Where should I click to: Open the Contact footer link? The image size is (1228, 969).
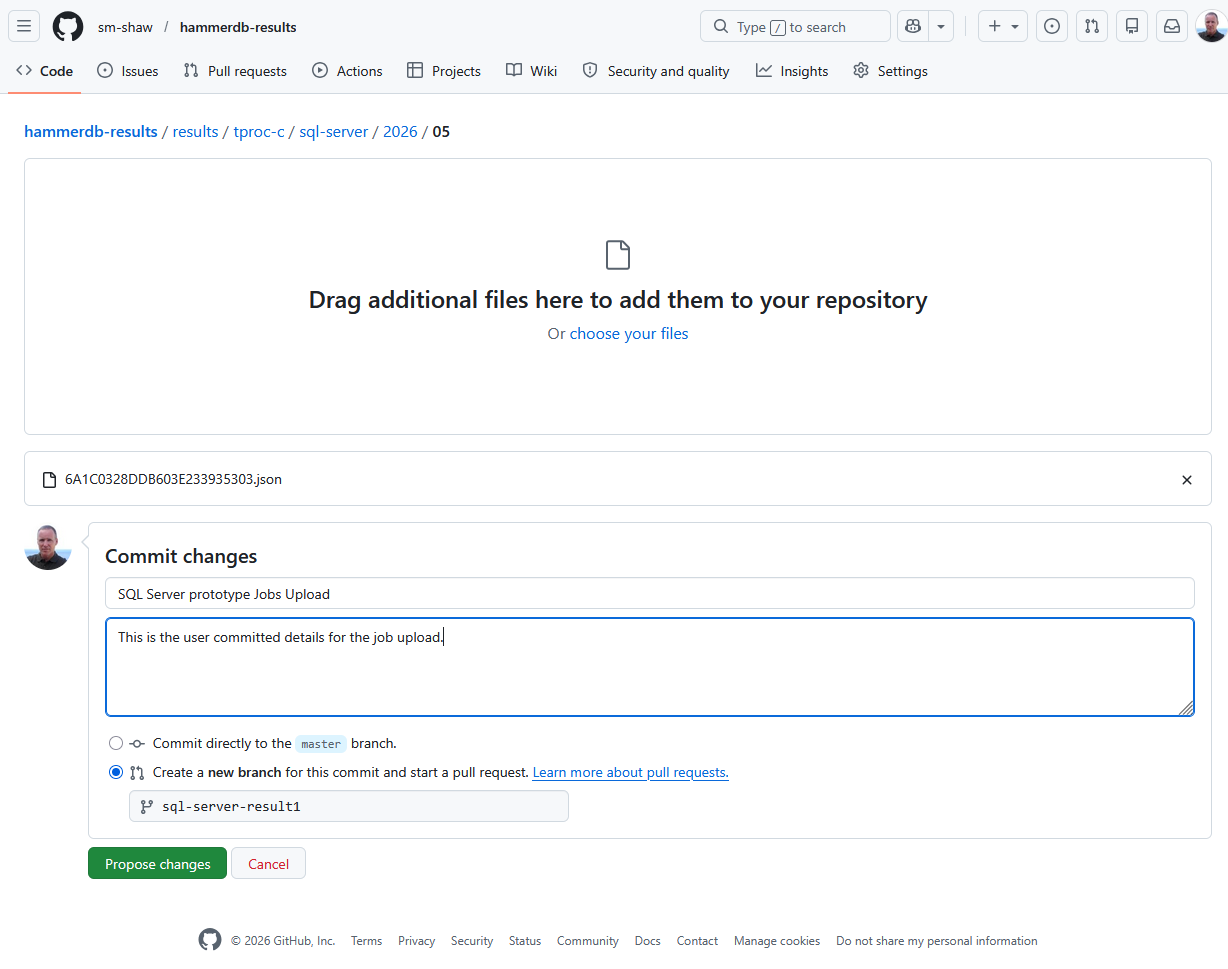697,941
